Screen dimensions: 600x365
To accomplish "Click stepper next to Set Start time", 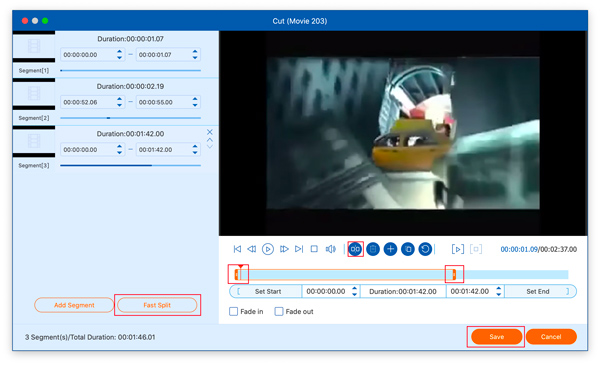I will (x=354, y=291).
